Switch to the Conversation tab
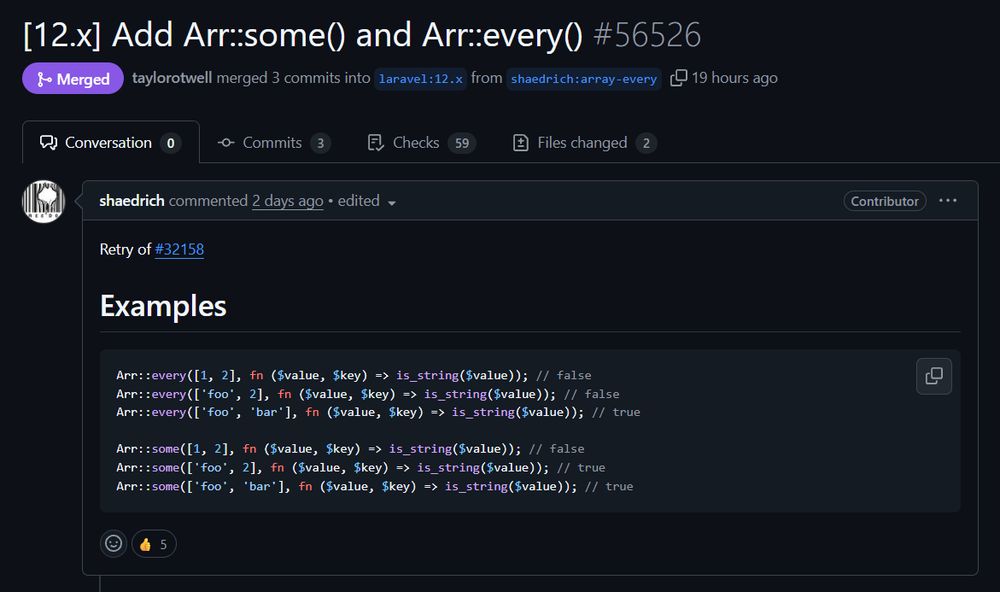This screenshot has height=592, width=1000. 110,142
